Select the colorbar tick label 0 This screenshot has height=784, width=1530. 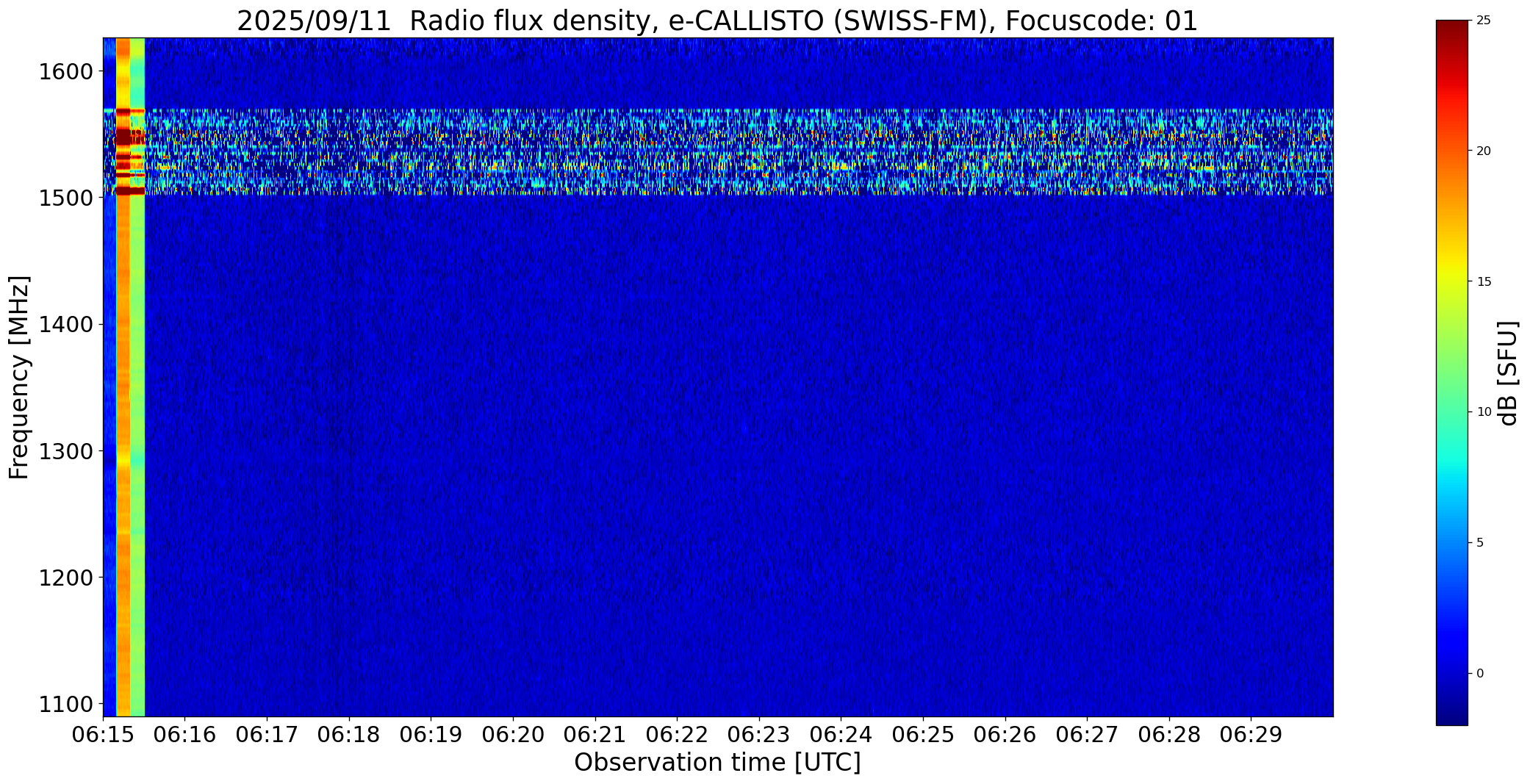(1480, 674)
